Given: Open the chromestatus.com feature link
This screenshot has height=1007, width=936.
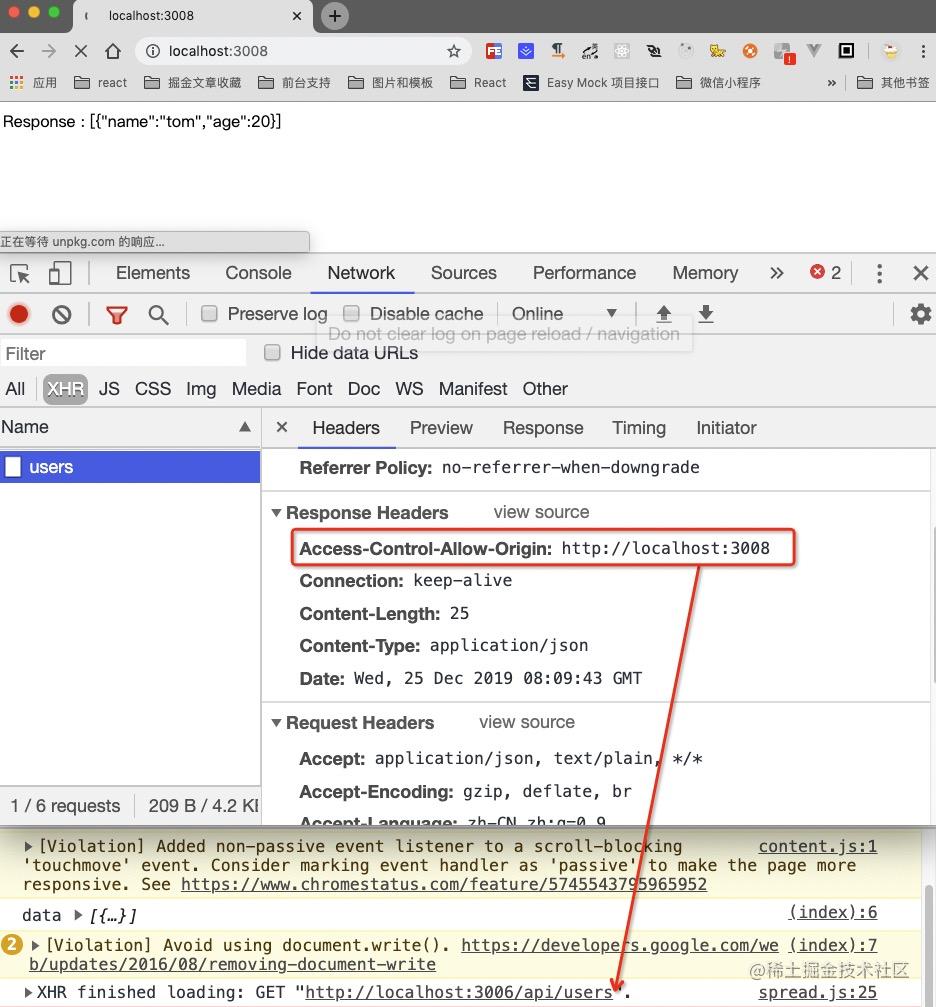Looking at the screenshot, I should tap(444, 884).
